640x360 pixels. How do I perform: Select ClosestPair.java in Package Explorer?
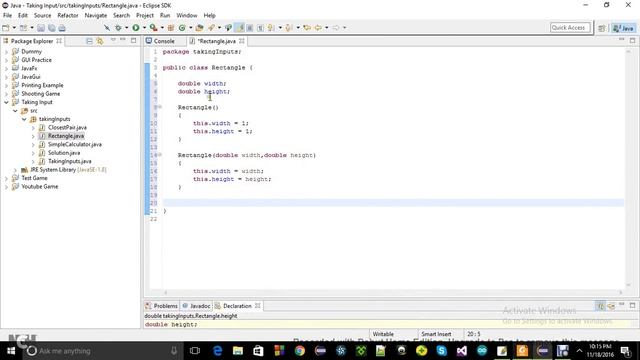click(67, 128)
